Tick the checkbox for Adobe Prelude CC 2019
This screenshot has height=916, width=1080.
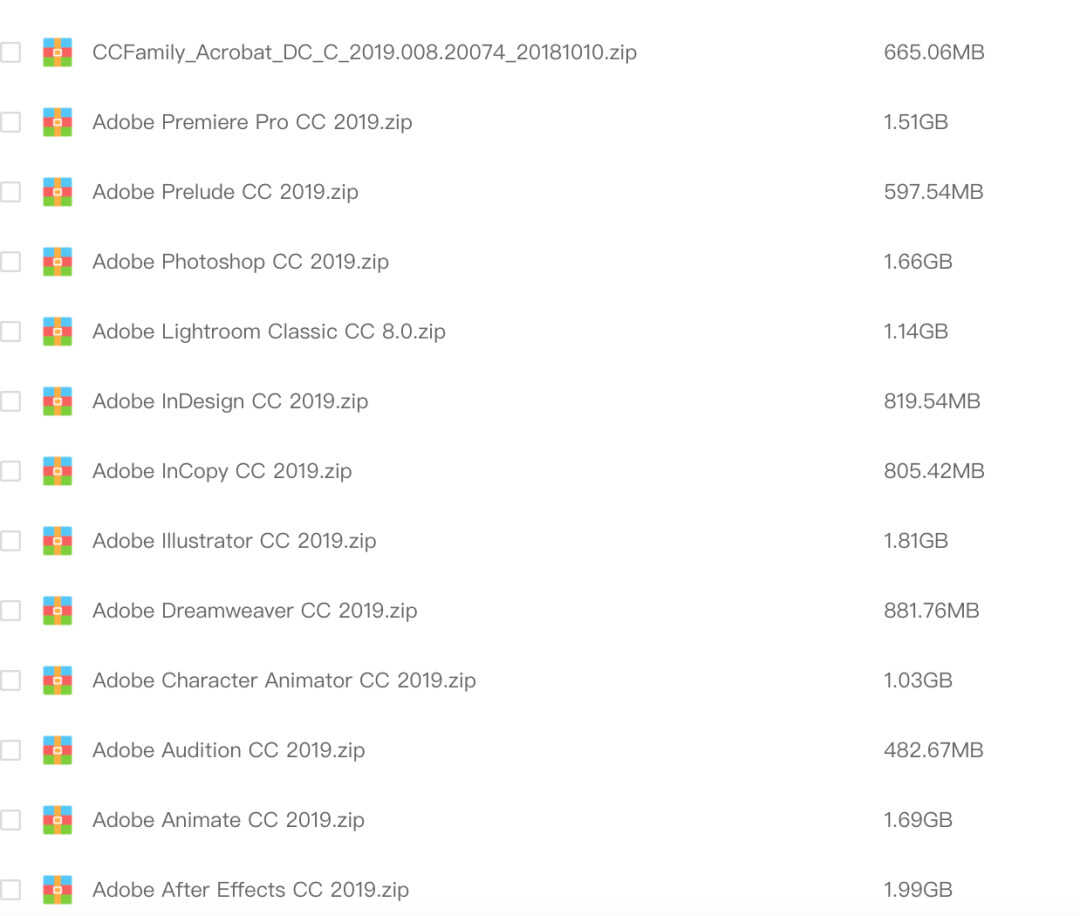click(x=10, y=192)
